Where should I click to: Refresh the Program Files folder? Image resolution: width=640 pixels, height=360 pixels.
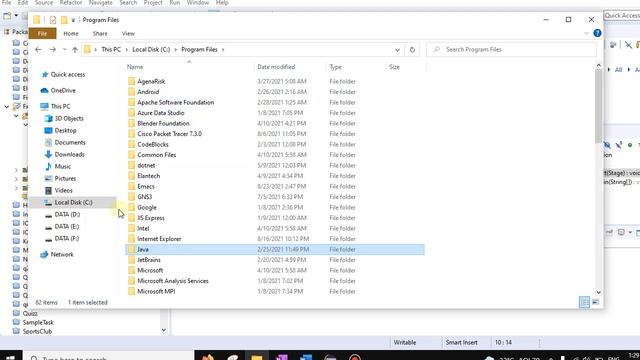412,50
